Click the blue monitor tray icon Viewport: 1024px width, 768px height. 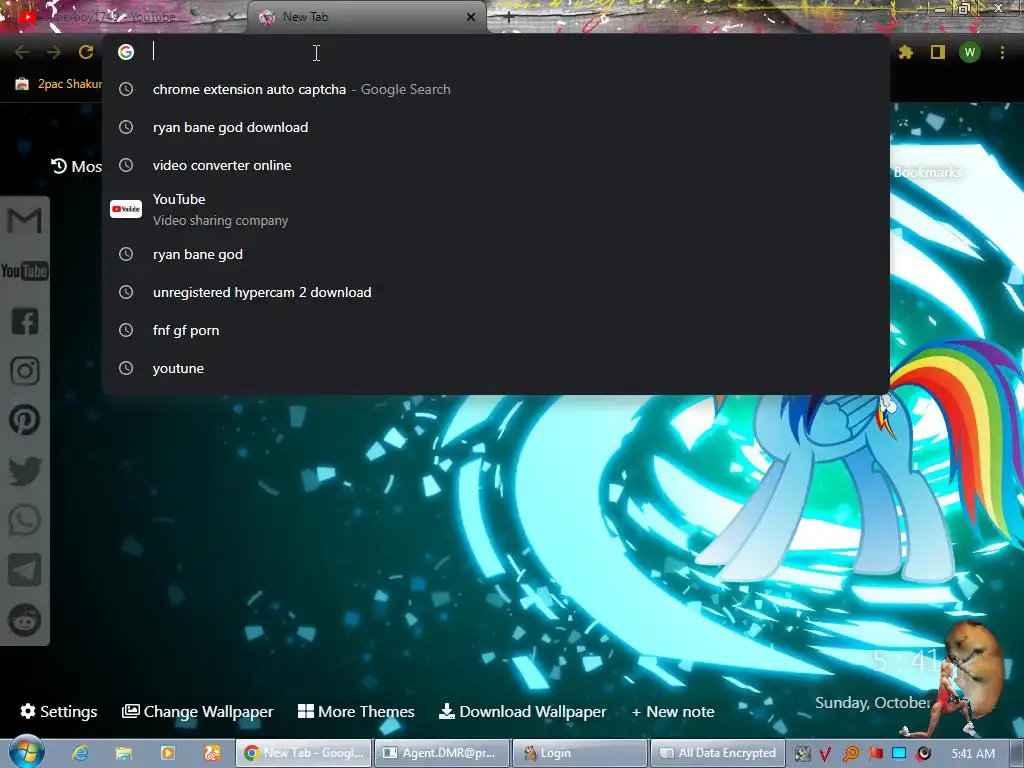(x=899, y=754)
